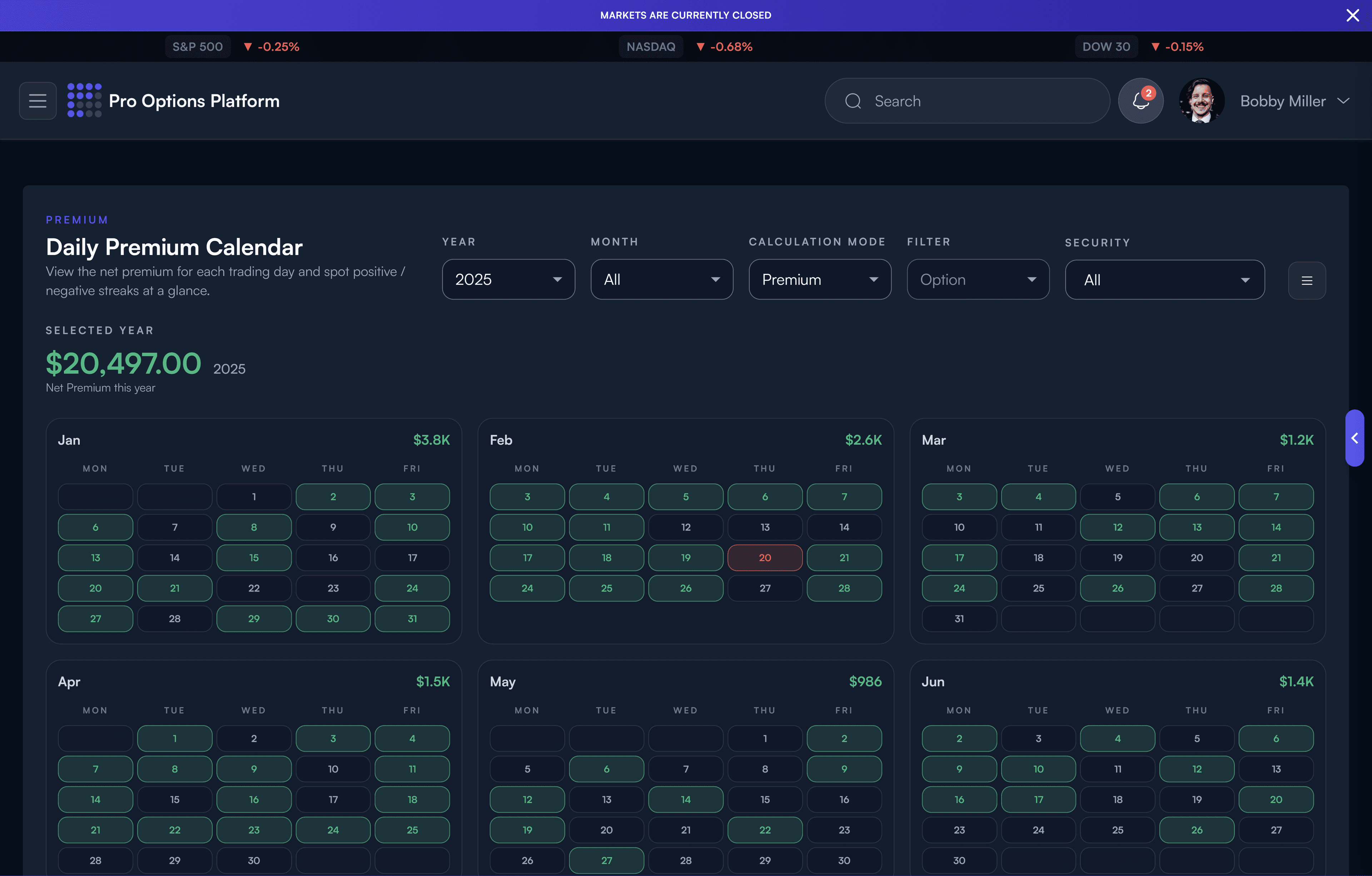The width and height of the screenshot is (1372, 876).
Task: Change the Calculation Mode from Premium
Action: click(819, 279)
